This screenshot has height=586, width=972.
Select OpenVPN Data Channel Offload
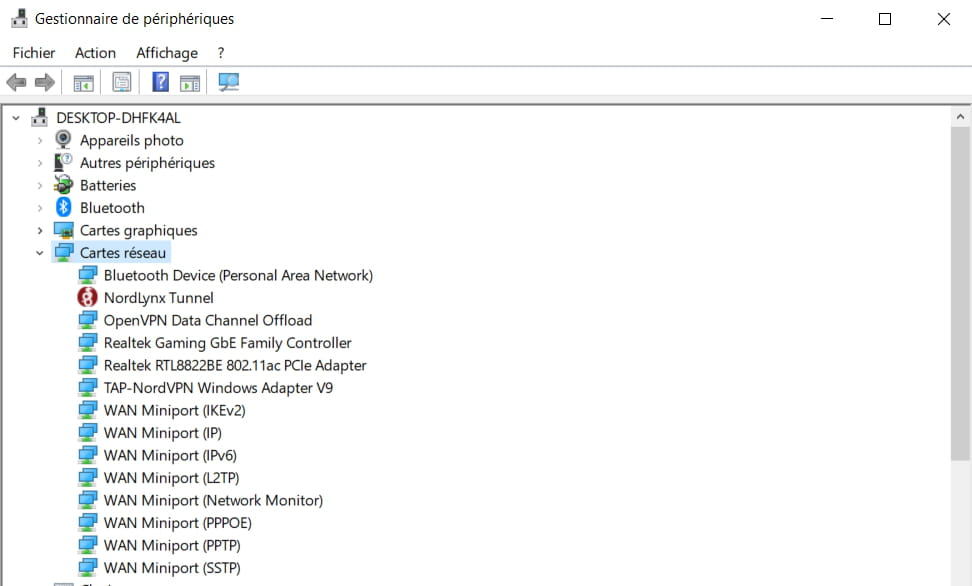[208, 321]
